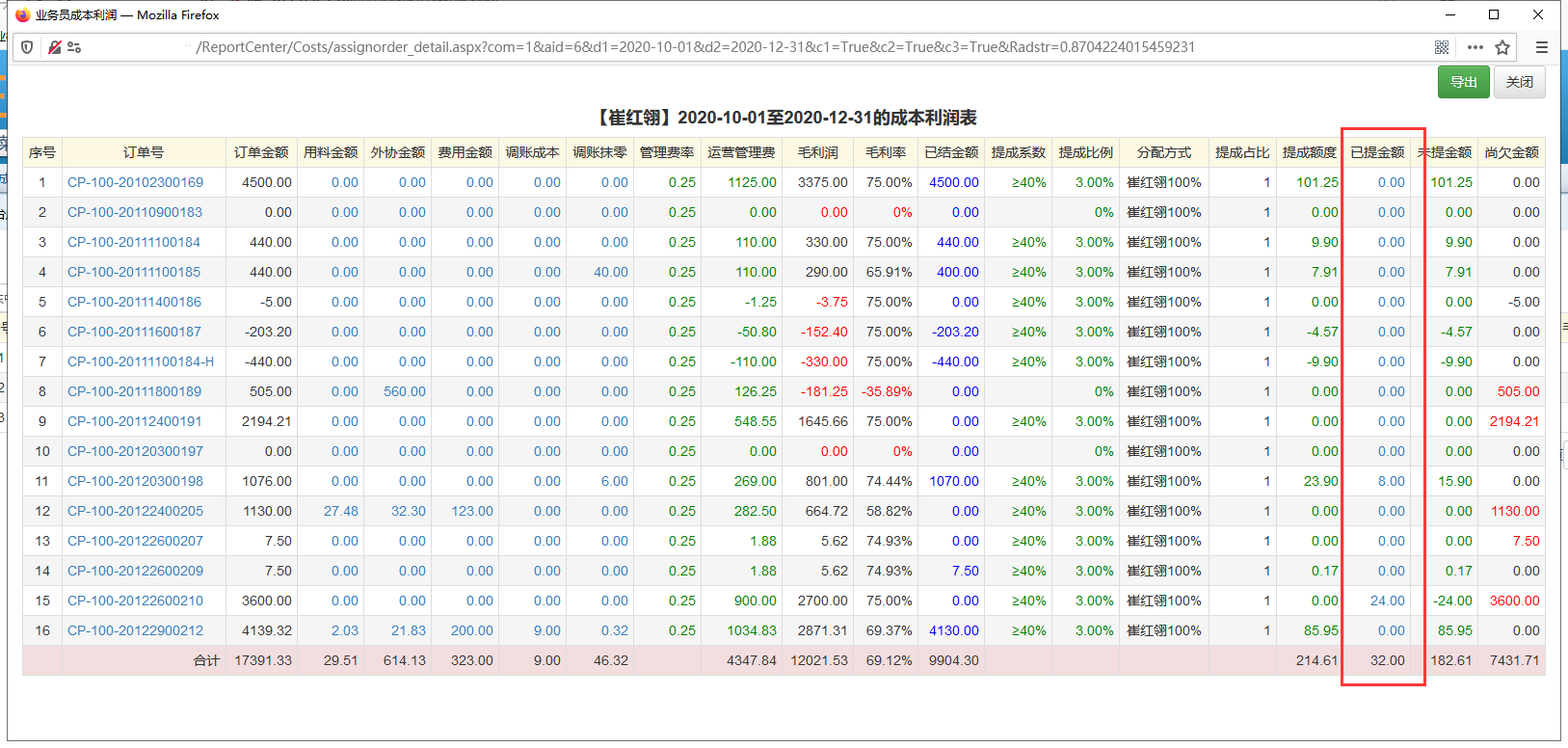This screenshot has height=748, width=1568.
Task: Click the 外协金额 column header
Action: (x=398, y=152)
